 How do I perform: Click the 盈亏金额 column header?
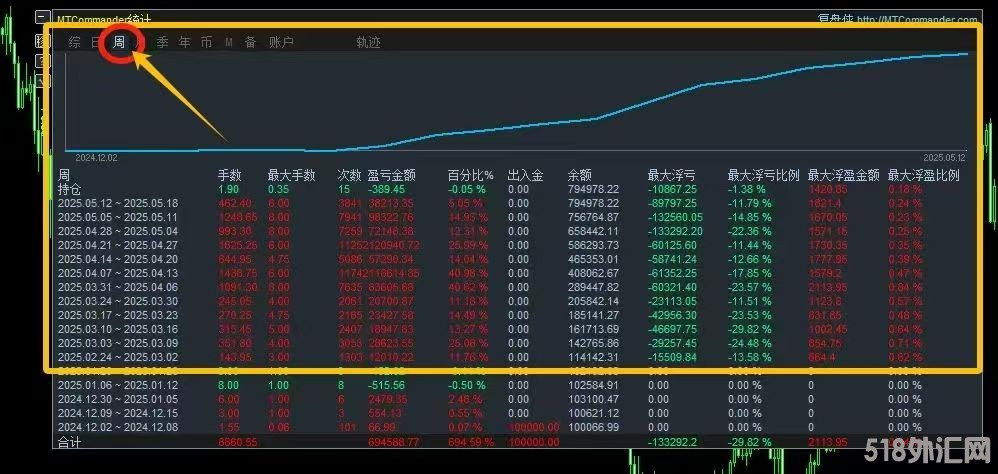[391, 175]
